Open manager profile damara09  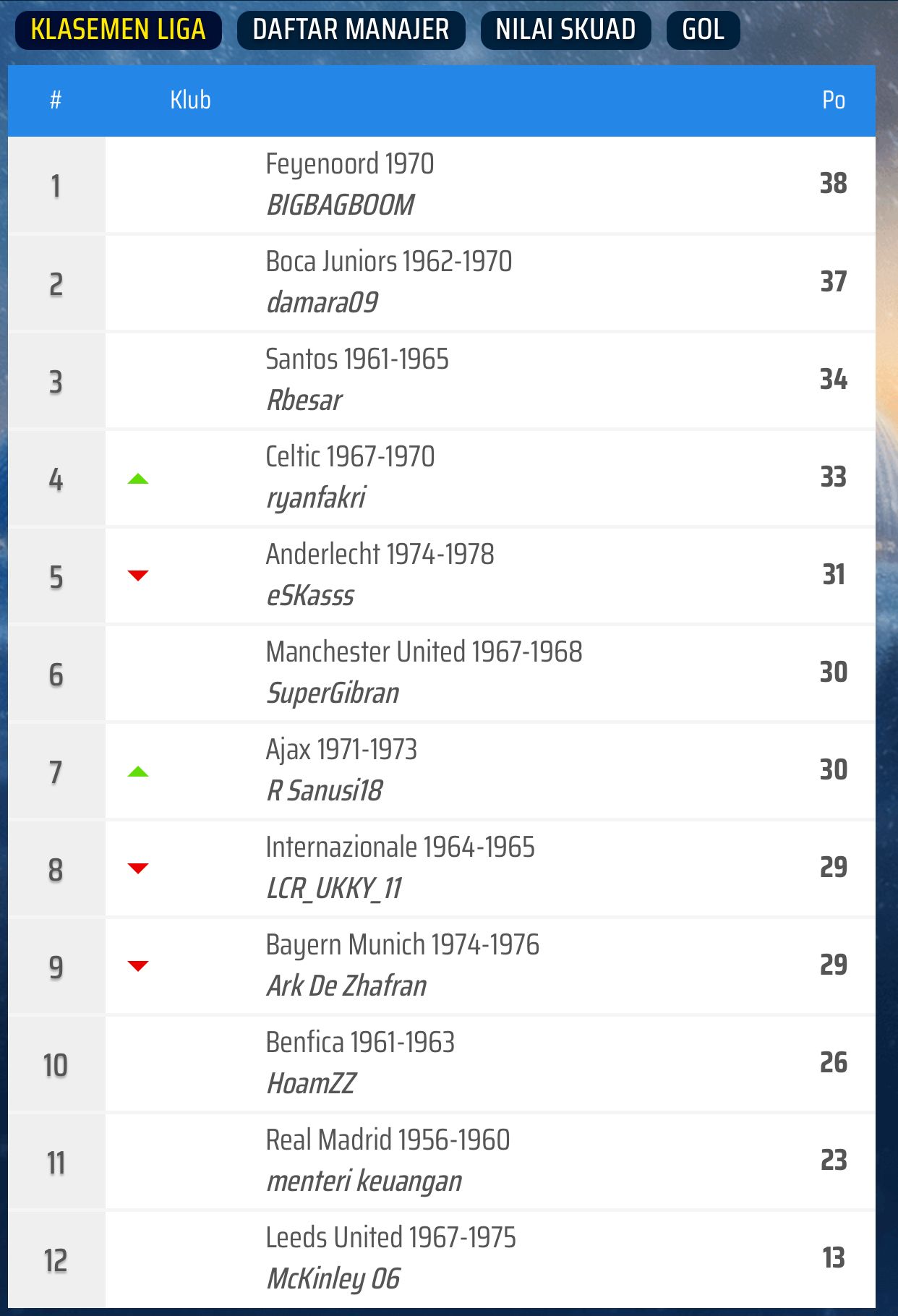(x=322, y=302)
